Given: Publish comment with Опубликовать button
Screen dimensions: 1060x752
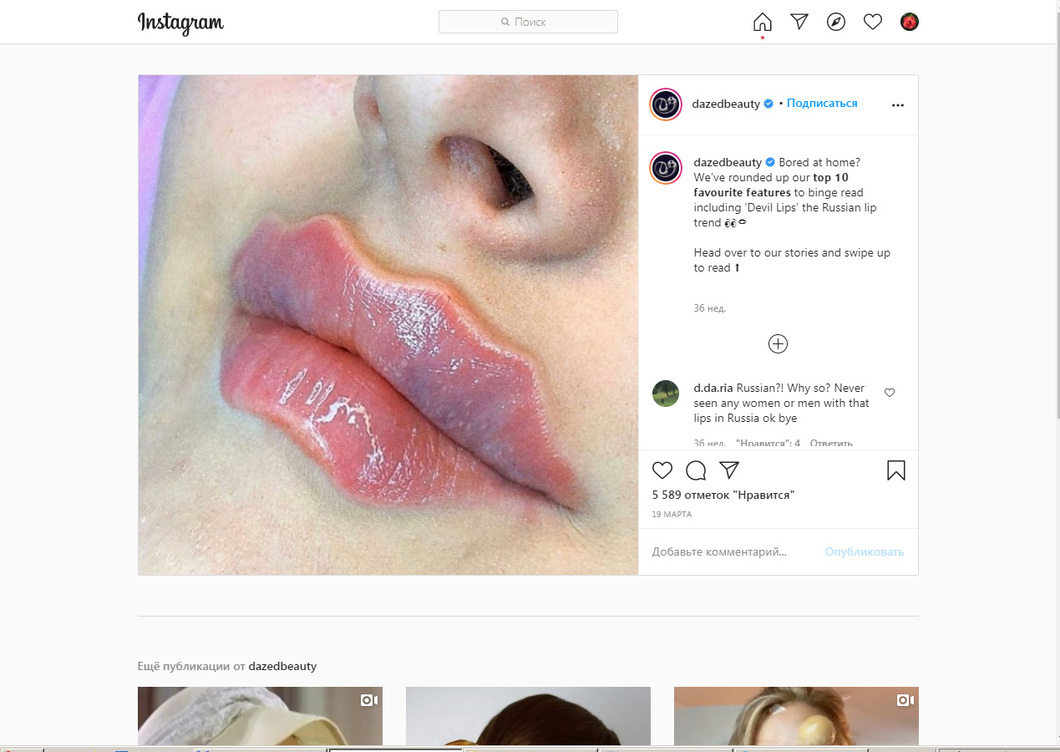Looking at the screenshot, I should click(x=864, y=552).
